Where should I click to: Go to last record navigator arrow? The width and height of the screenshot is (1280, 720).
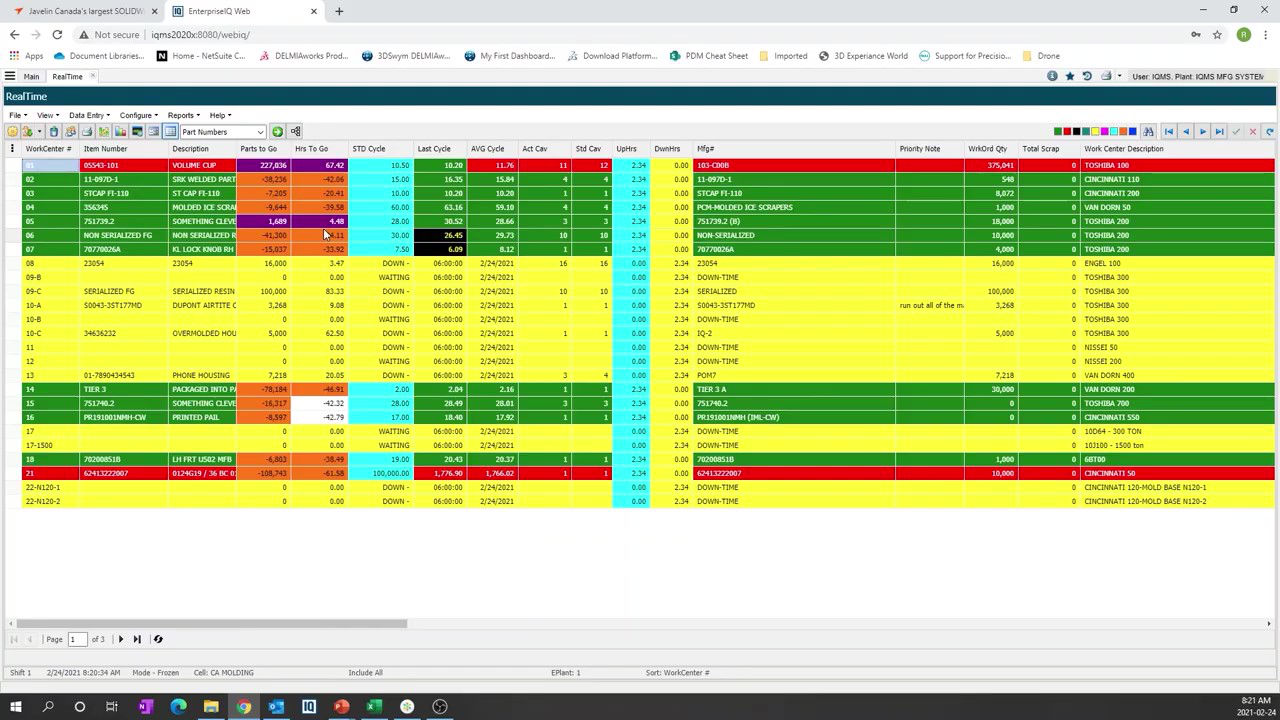point(1219,132)
